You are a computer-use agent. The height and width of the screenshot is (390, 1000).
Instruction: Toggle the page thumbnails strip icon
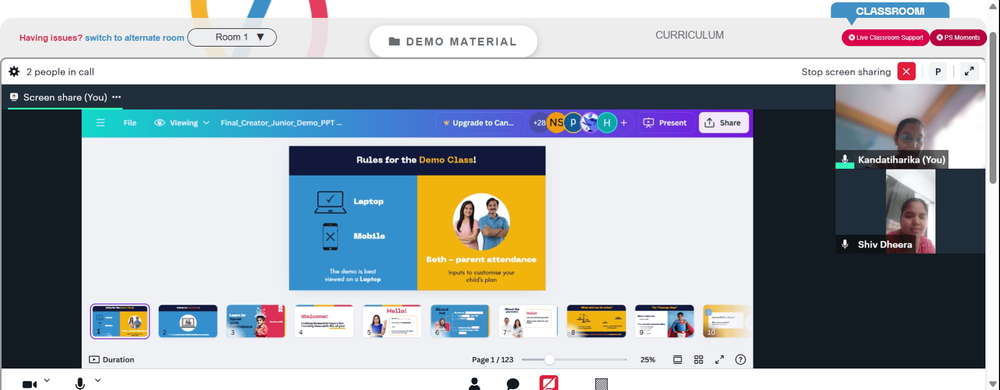click(677, 359)
